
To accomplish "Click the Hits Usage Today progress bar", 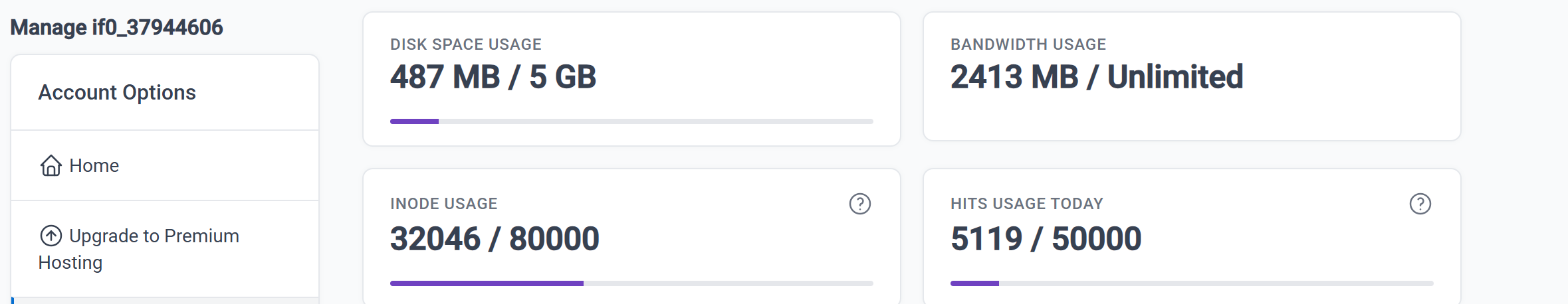I will 1192,283.
